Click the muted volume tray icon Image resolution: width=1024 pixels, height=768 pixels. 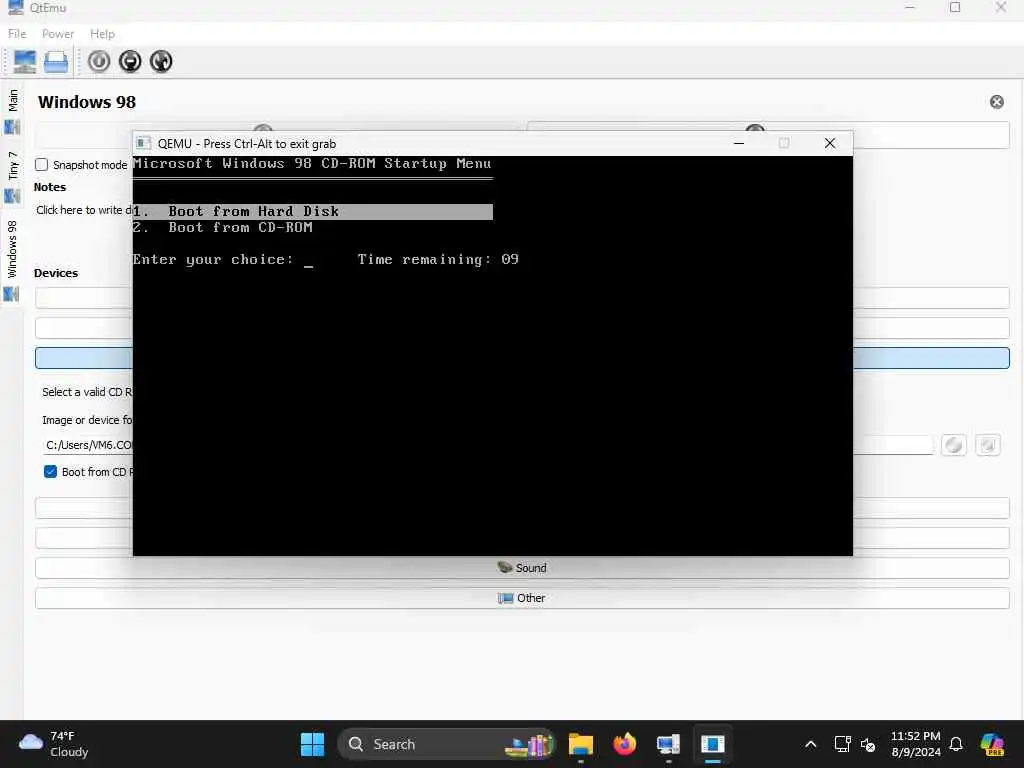click(868, 744)
